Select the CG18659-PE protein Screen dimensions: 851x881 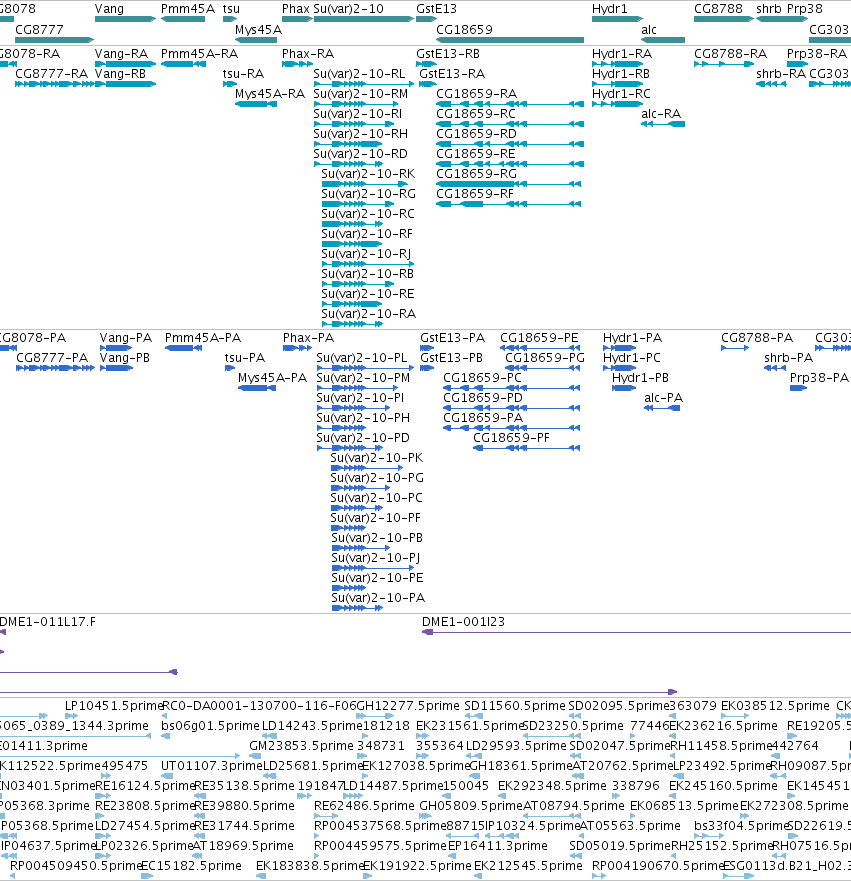coord(540,348)
